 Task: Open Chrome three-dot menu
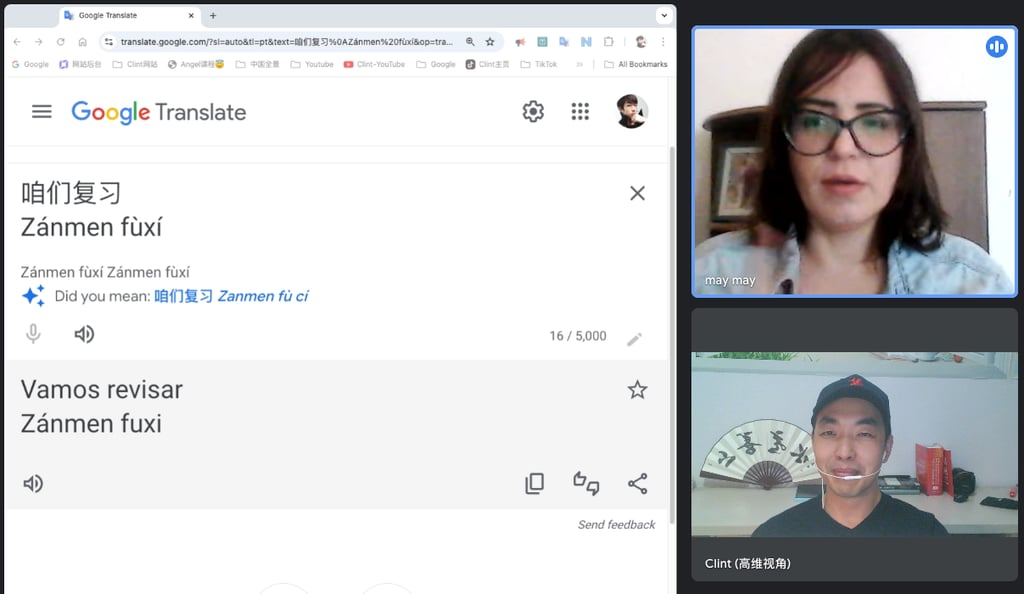[663, 42]
